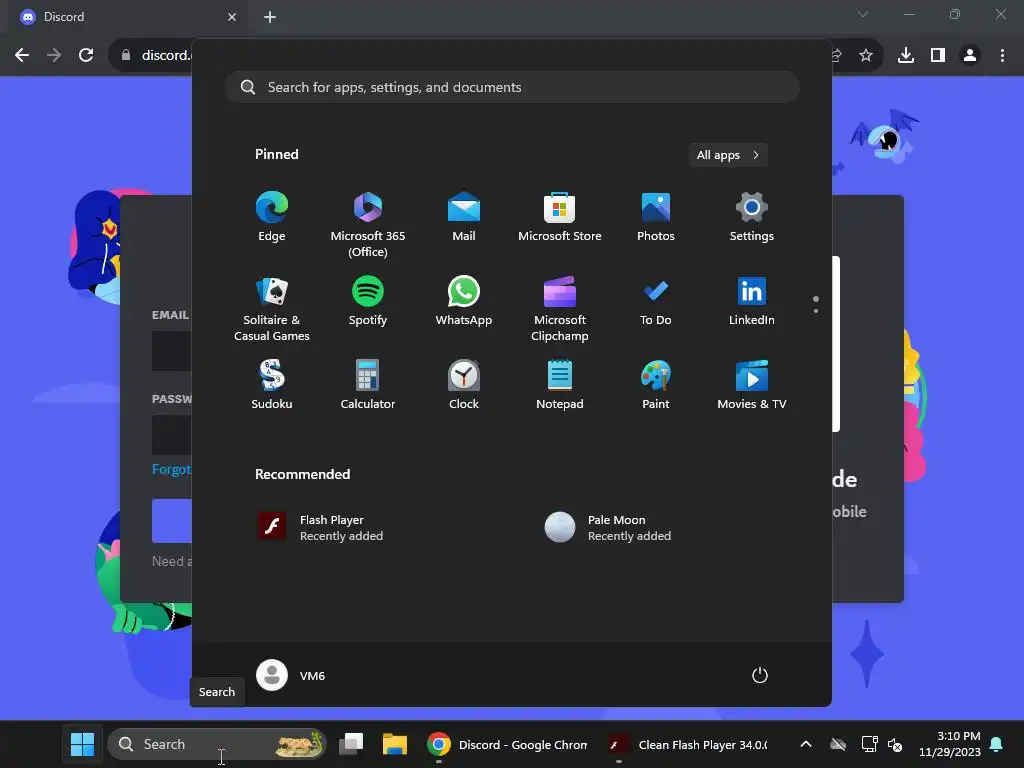Open Chrome downloads icon
This screenshot has width=1024, height=768.
(905, 55)
